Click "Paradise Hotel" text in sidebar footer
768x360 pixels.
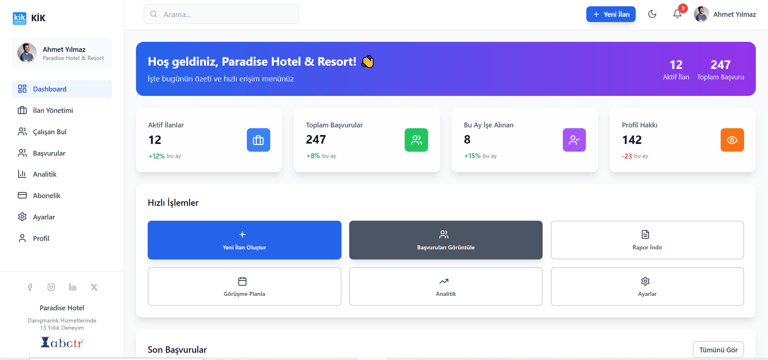62,308
